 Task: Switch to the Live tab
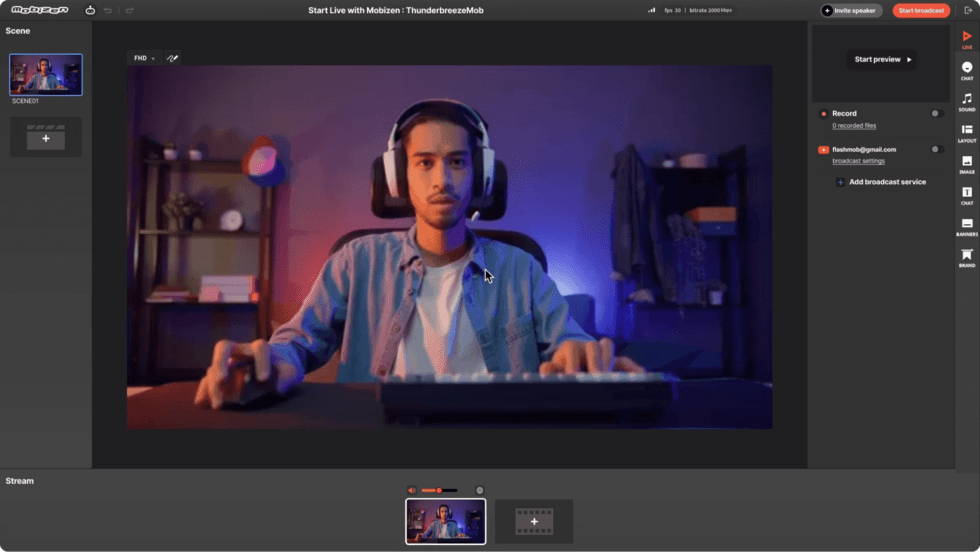pos(967,39)
